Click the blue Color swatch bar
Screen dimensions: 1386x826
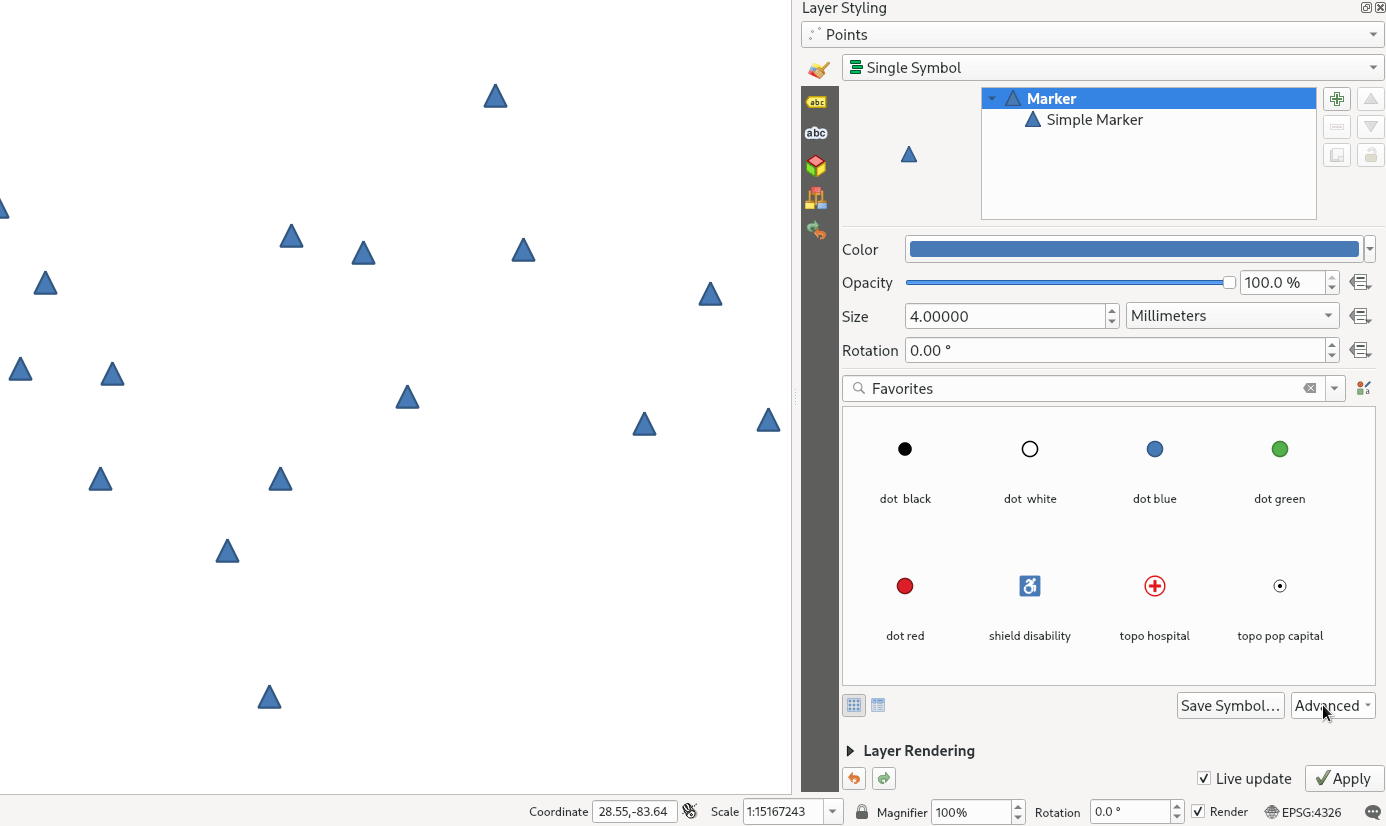(1133, 250)
